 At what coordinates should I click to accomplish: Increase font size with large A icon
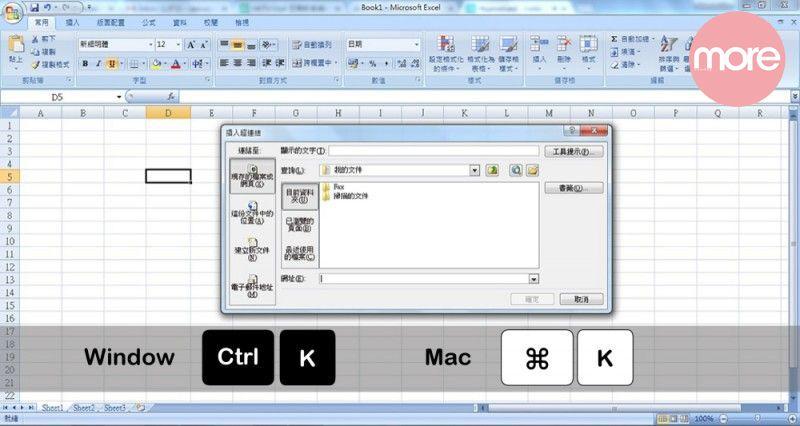click(x=190, y=45)
